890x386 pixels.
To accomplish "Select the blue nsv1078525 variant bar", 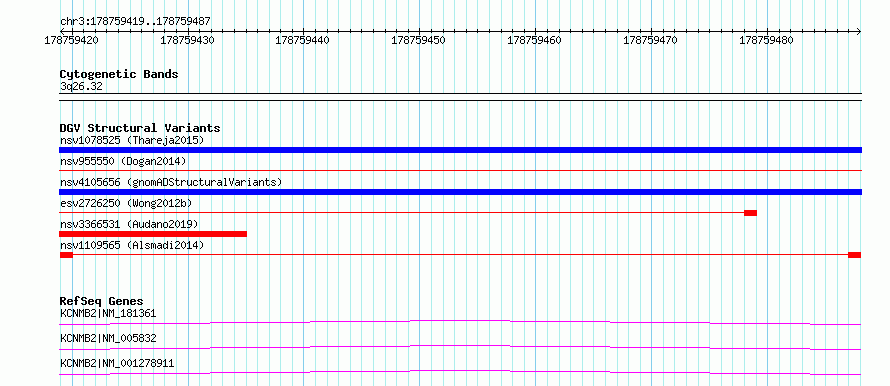I will tap(460, 150).
